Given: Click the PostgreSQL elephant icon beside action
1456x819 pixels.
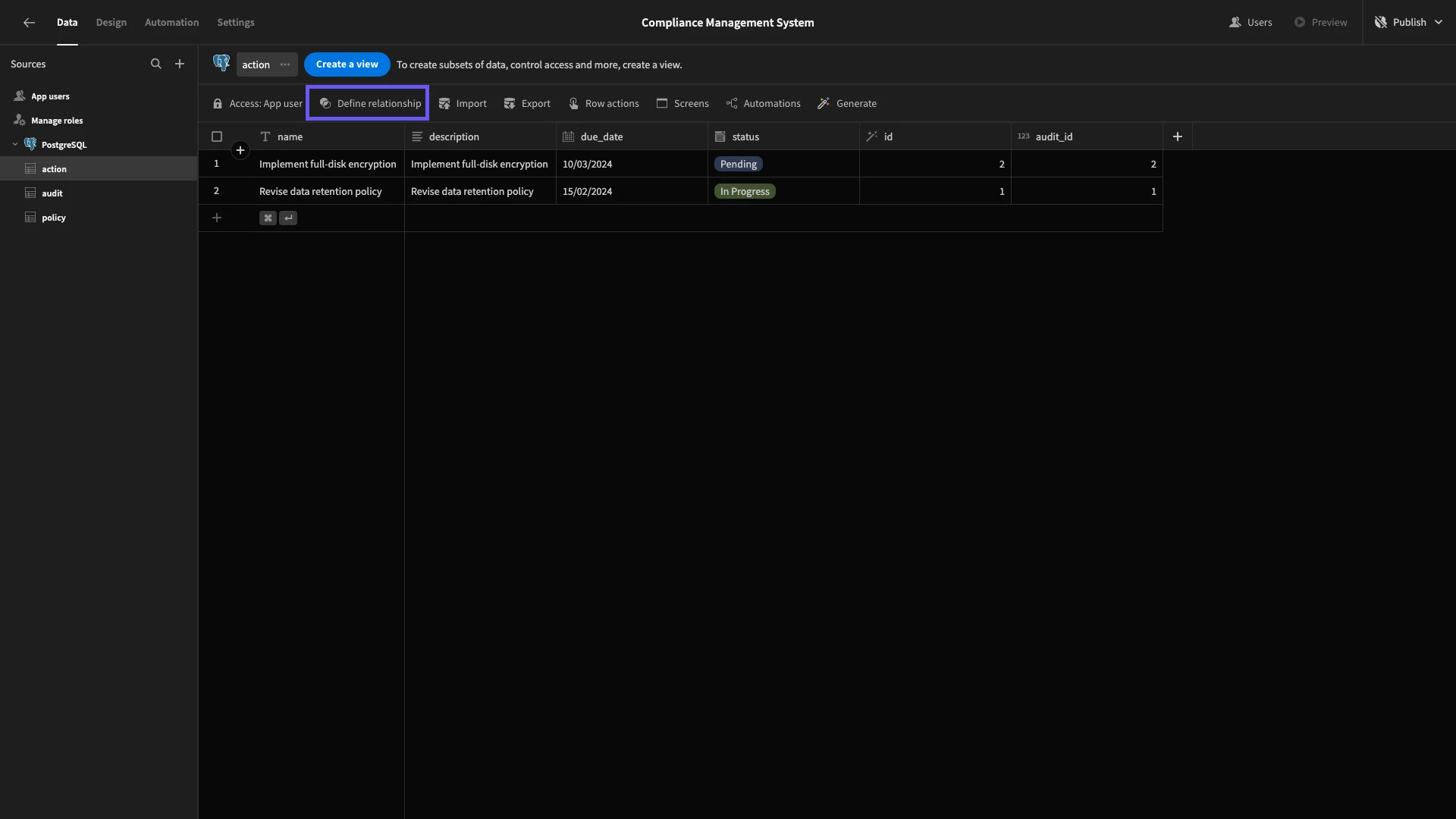Looking at the screenshot, I should [x=221, y=64].
